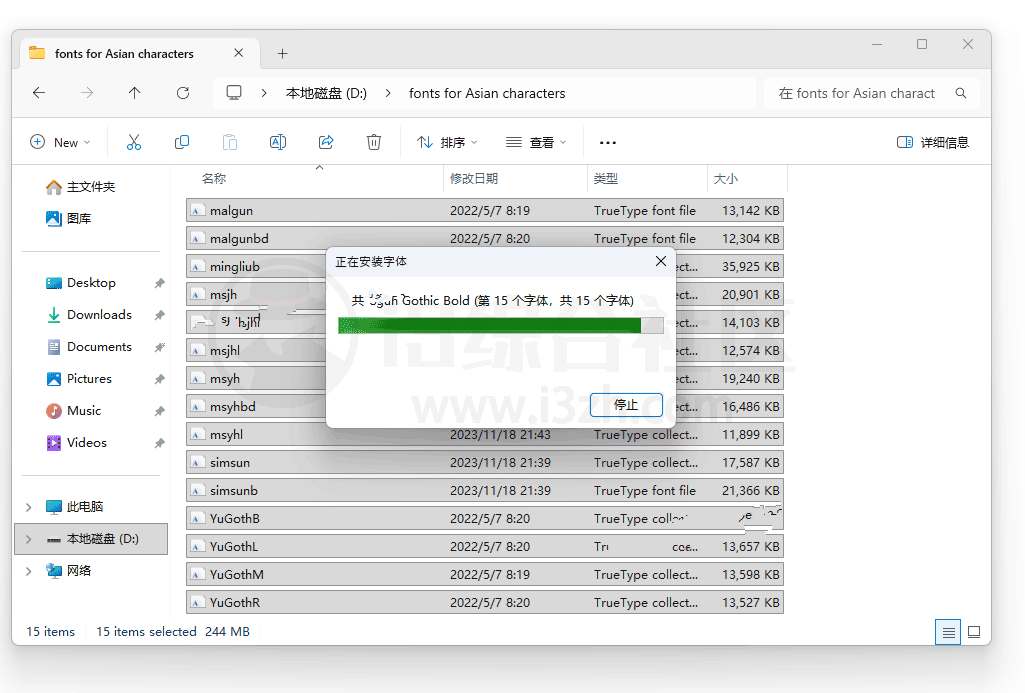Viewport: 1025px width, 693px height.
Task: Click the 停止 button to stop install
Action: pyautogui.click(x=626, y=405)
